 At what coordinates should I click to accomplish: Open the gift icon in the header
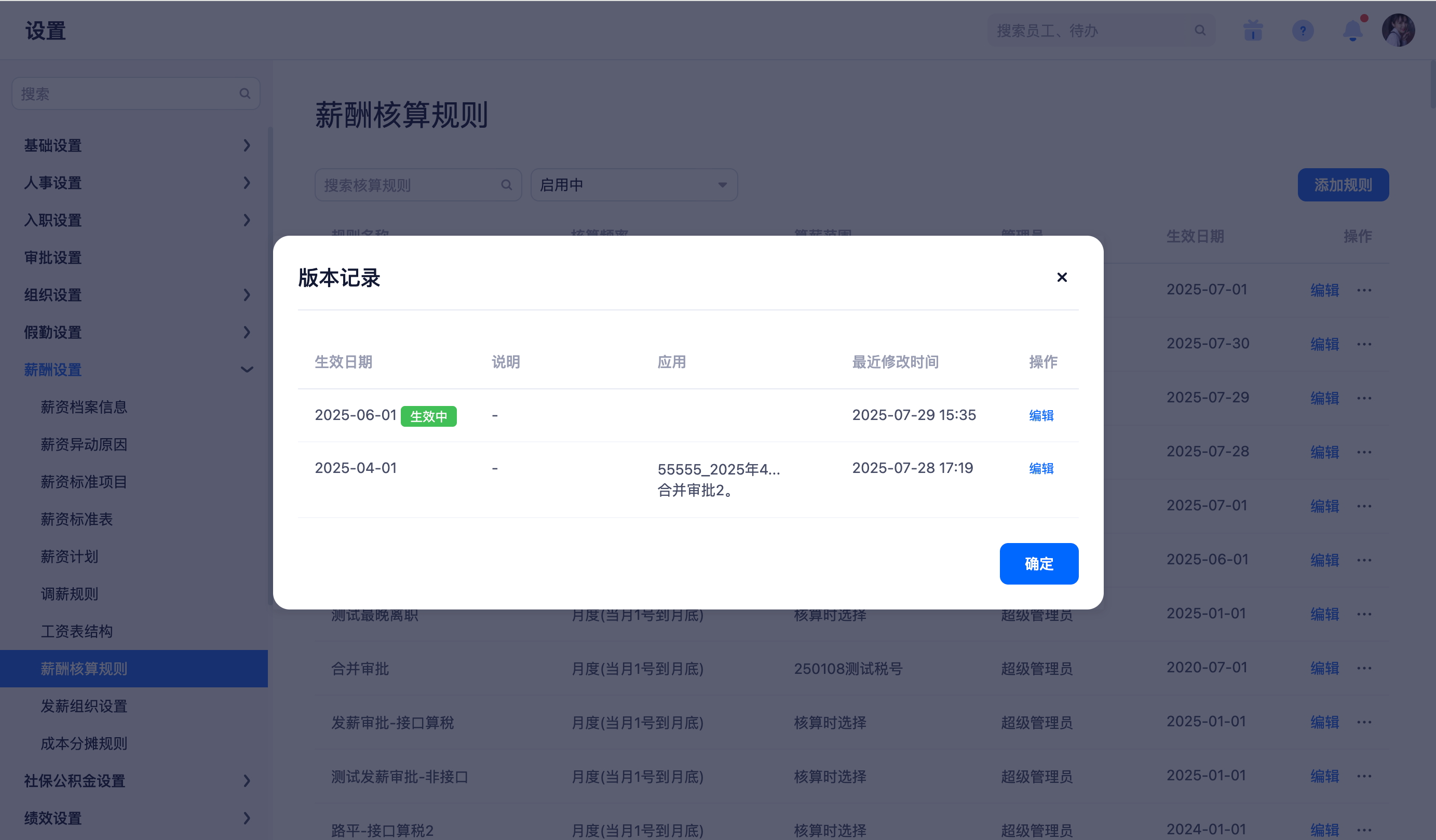[1253, 30]
